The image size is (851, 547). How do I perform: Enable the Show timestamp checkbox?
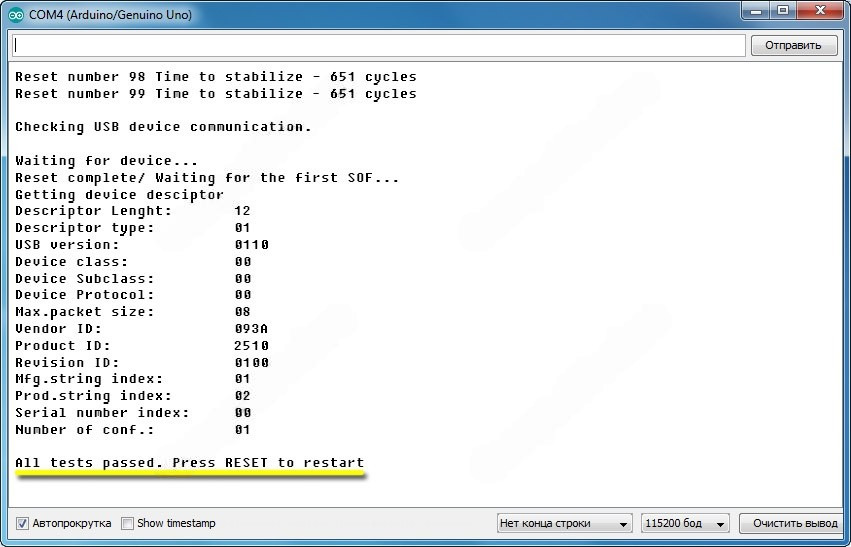point(127,523)
